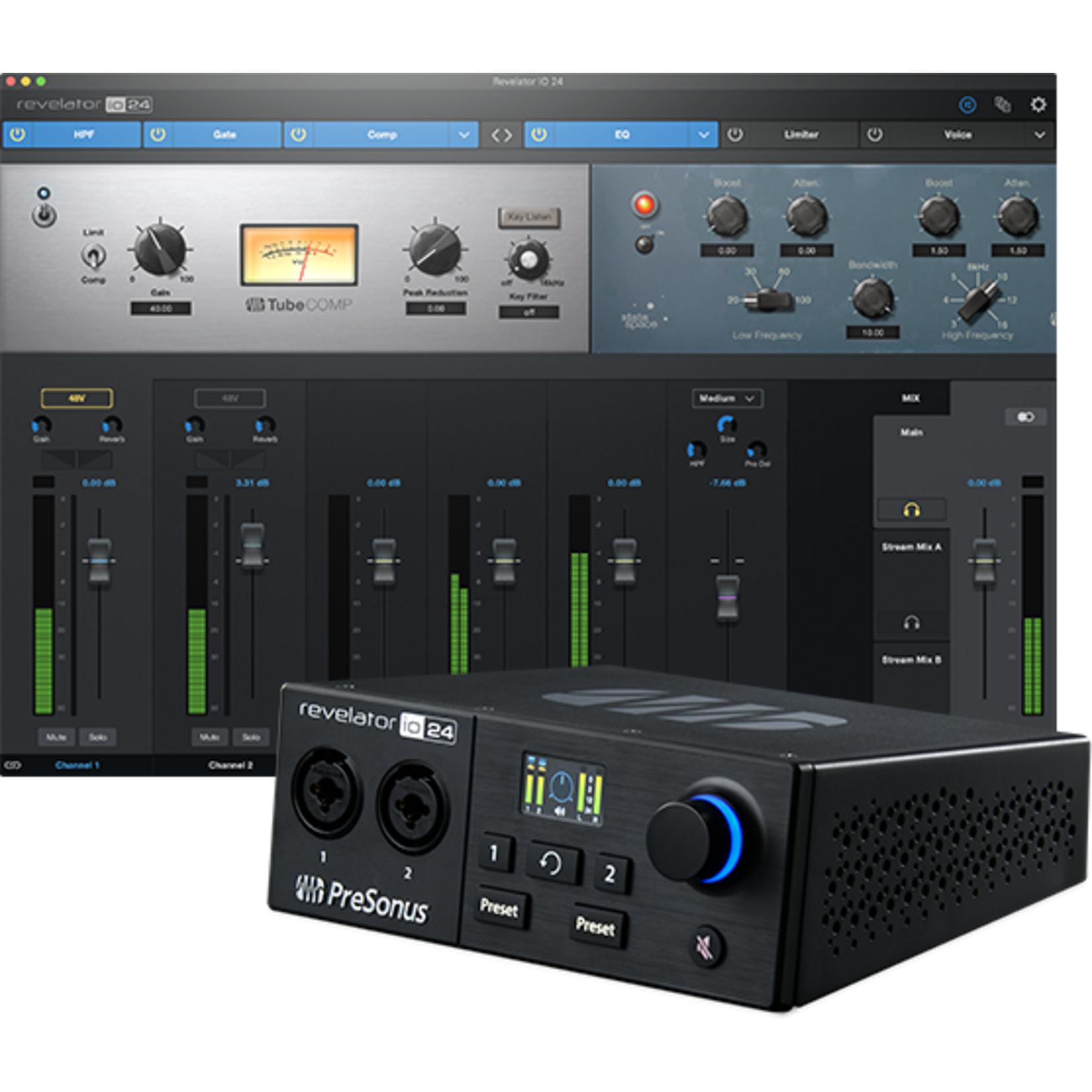The image size is (1092, 1092).
Task: Mute Channel 2
Action: (x=209, y=736)
